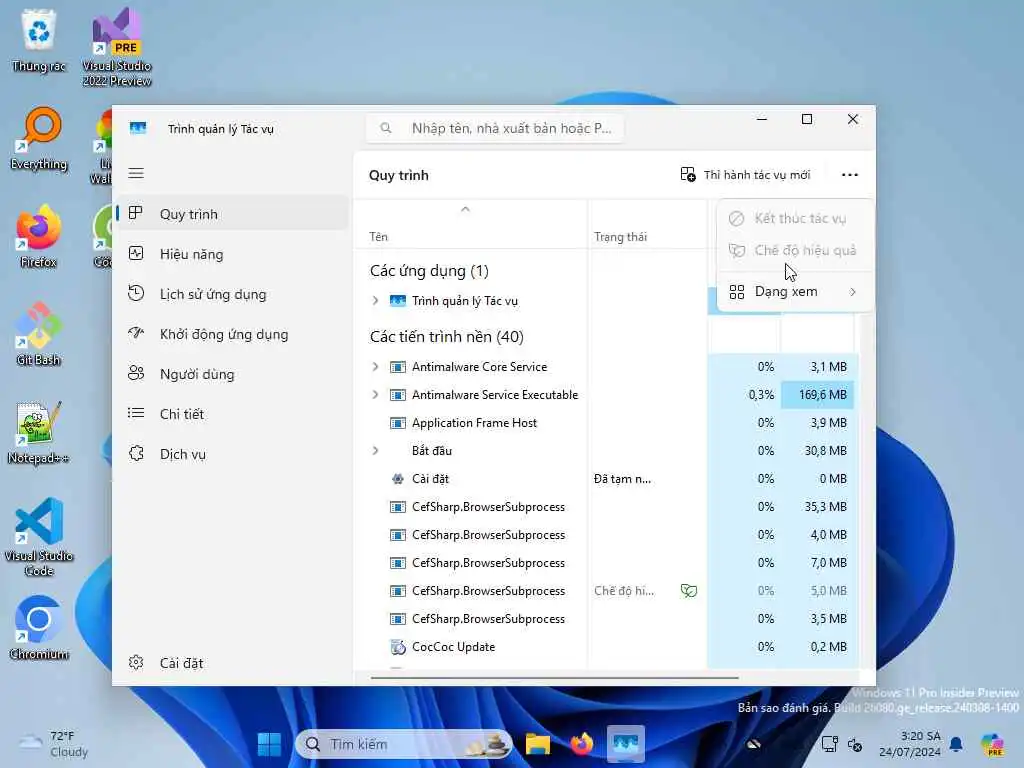Image resolution: width=1024 pixels, height=768 pixels.
Task: Open the Git Bash desktop shortcut
Action: click(x=39, y=334)
